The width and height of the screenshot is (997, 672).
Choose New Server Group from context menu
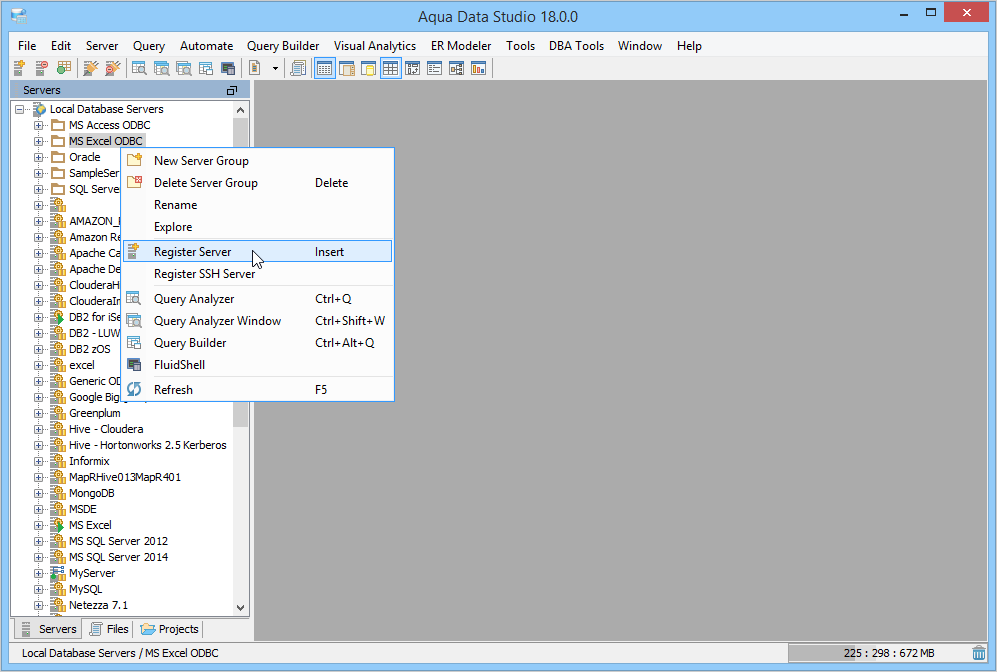258,161
